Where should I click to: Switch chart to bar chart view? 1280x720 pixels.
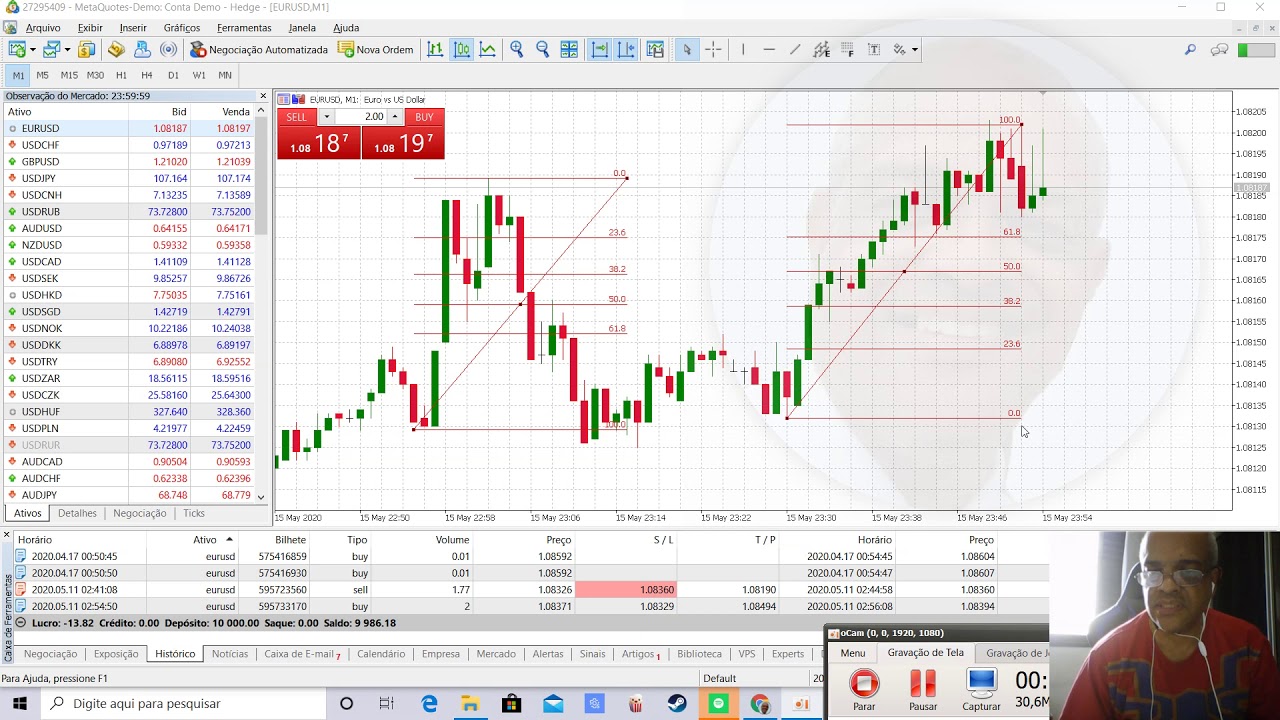click(435, 49)
